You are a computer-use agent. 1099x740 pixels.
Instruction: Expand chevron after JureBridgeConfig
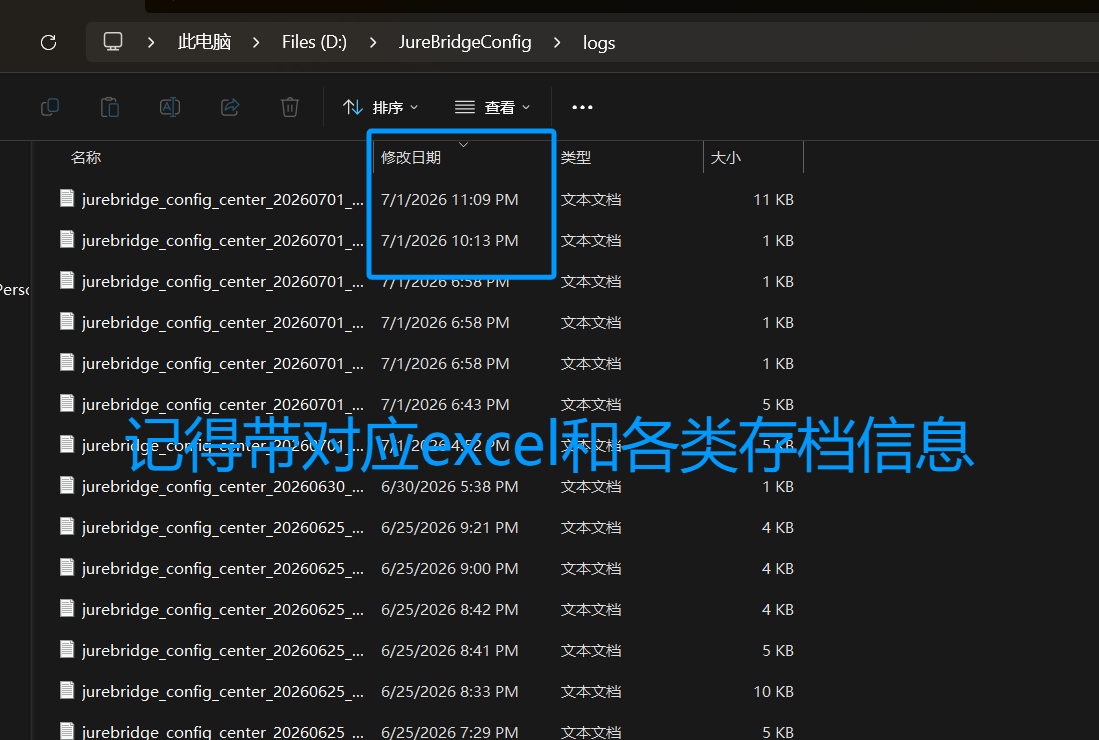tap(557, 43)
